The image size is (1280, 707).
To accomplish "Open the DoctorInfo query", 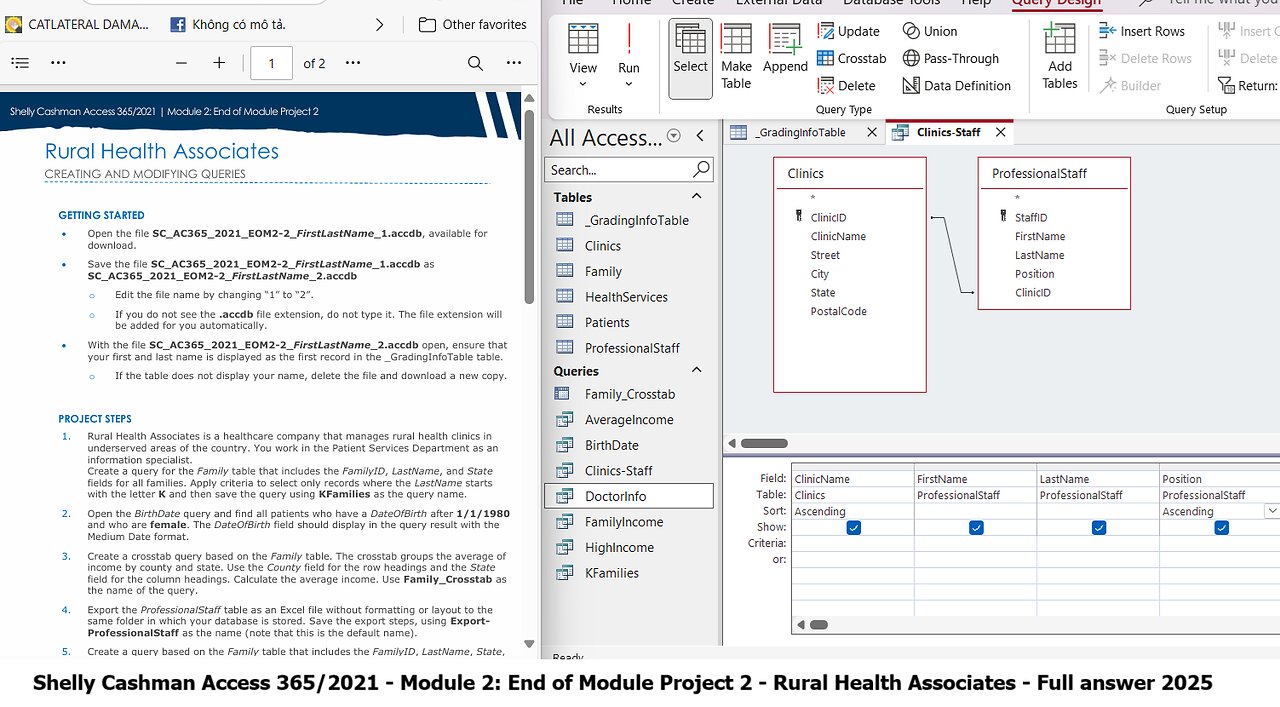I will click(629, 496).
